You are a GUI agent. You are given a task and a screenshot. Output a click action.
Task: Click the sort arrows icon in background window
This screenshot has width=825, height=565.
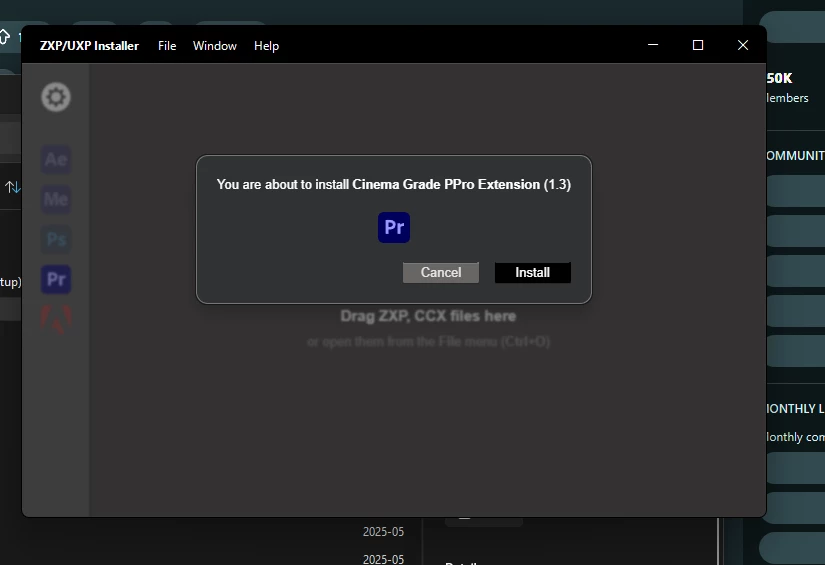click(13, 187)
